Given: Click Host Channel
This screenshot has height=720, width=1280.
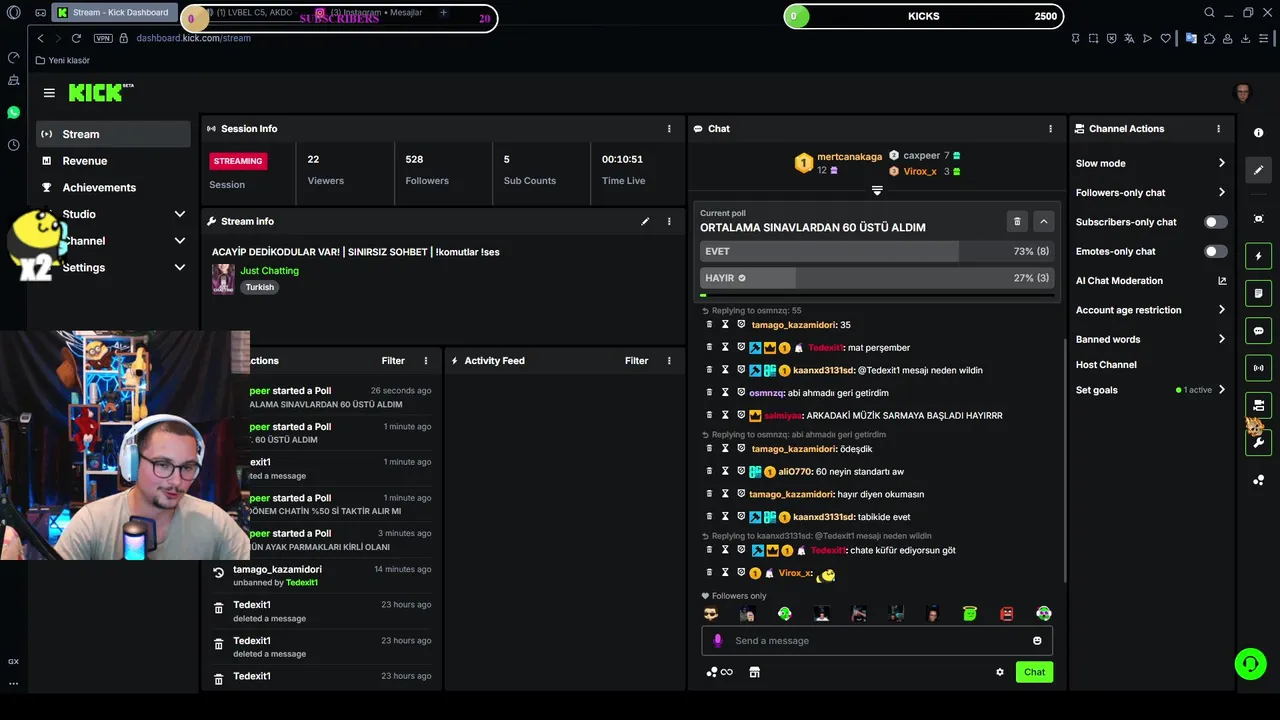Looking at the screenshot, I should [x=1106, y=365].
